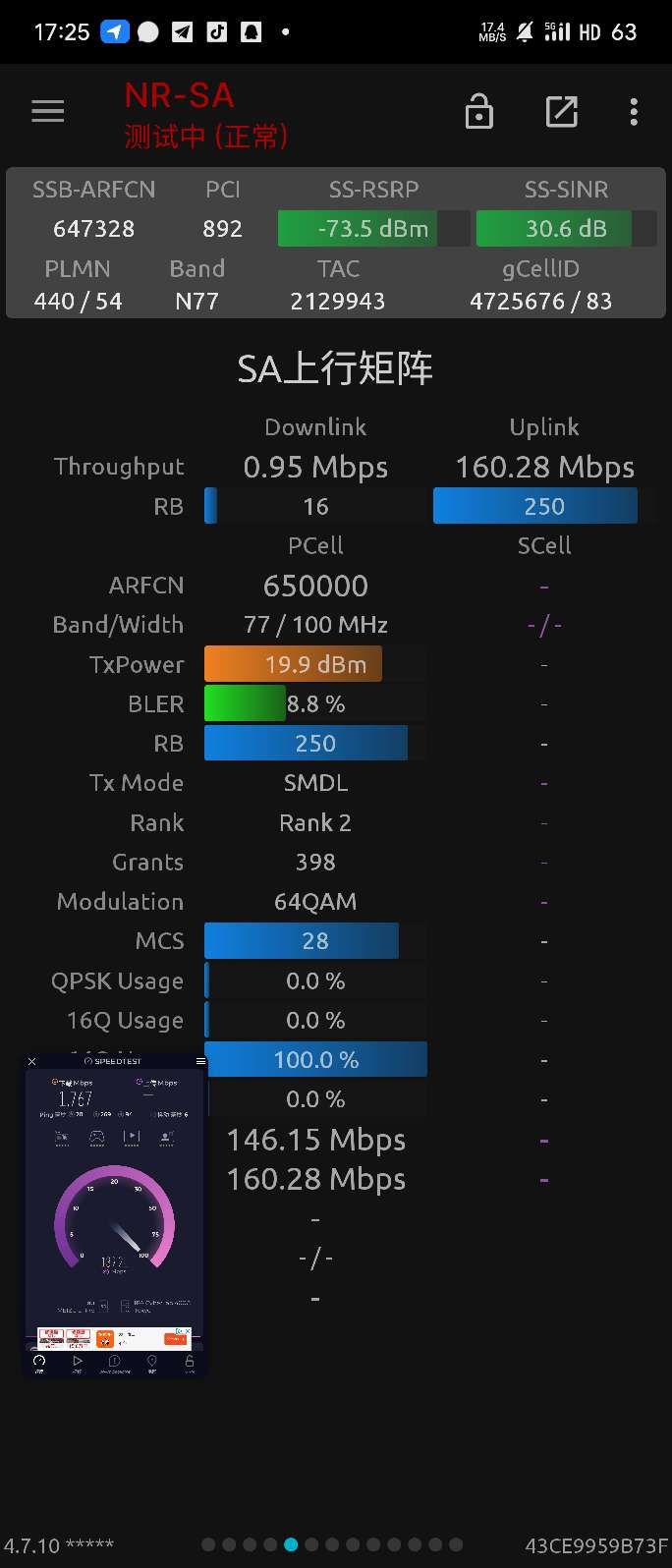Image resolution: width=672 pixels, height=1568 pixels.
Task: Tap the Speedtest gauge thumbnail
Action: [114, 1218]
